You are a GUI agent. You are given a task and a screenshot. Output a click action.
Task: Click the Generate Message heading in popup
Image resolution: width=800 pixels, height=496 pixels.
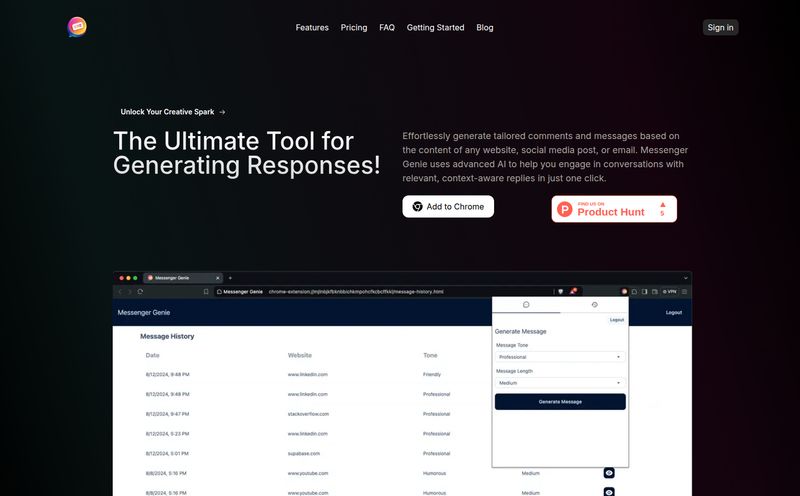tap(520, 331)
